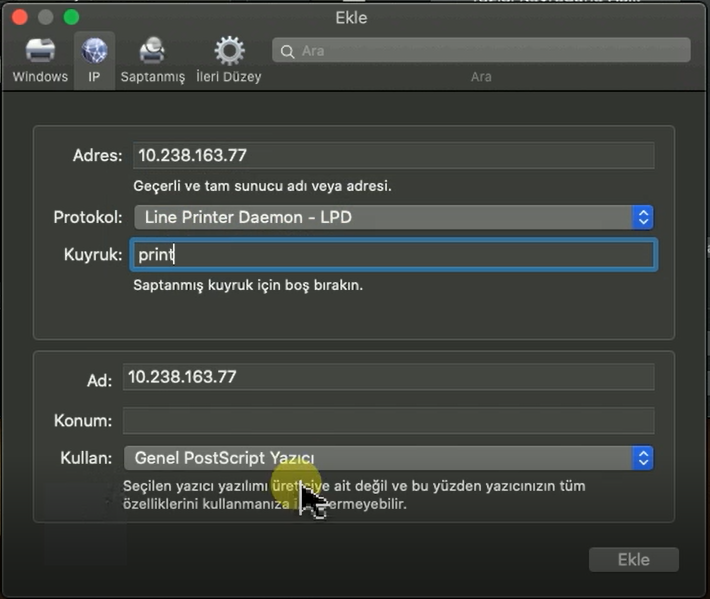Minimize the window using the yellow button

click(46, 17)
